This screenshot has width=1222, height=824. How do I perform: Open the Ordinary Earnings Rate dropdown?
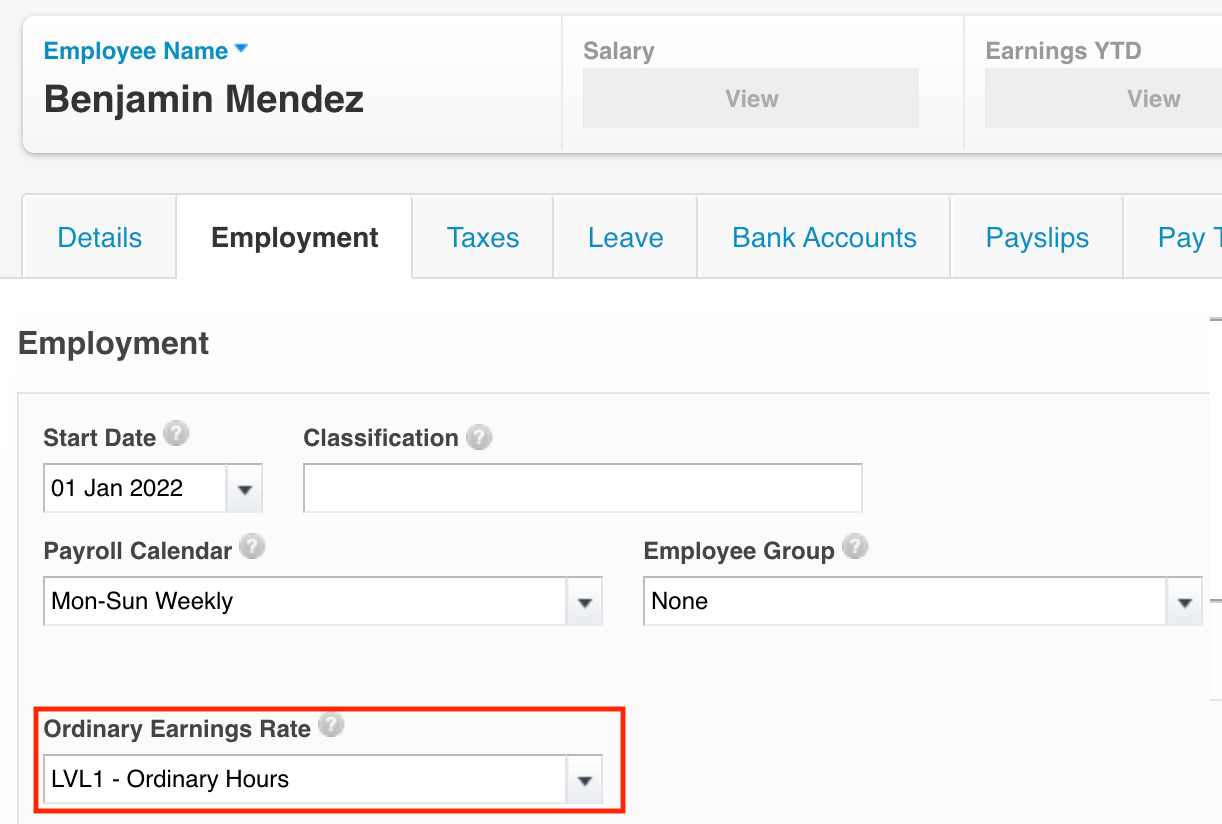585,779
